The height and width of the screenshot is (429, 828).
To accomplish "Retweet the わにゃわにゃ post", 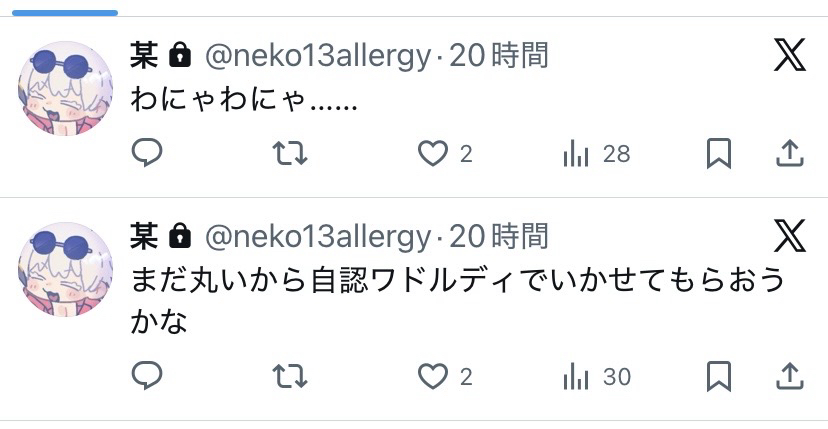I will 290,153.
